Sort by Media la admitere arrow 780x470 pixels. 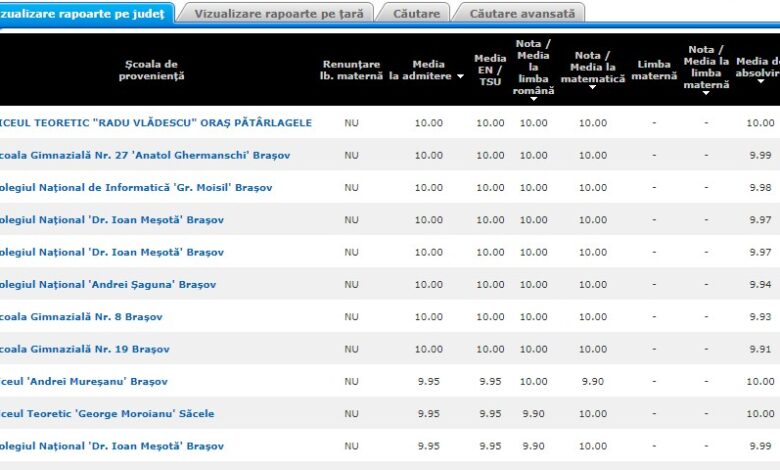[x=460, y=77]
